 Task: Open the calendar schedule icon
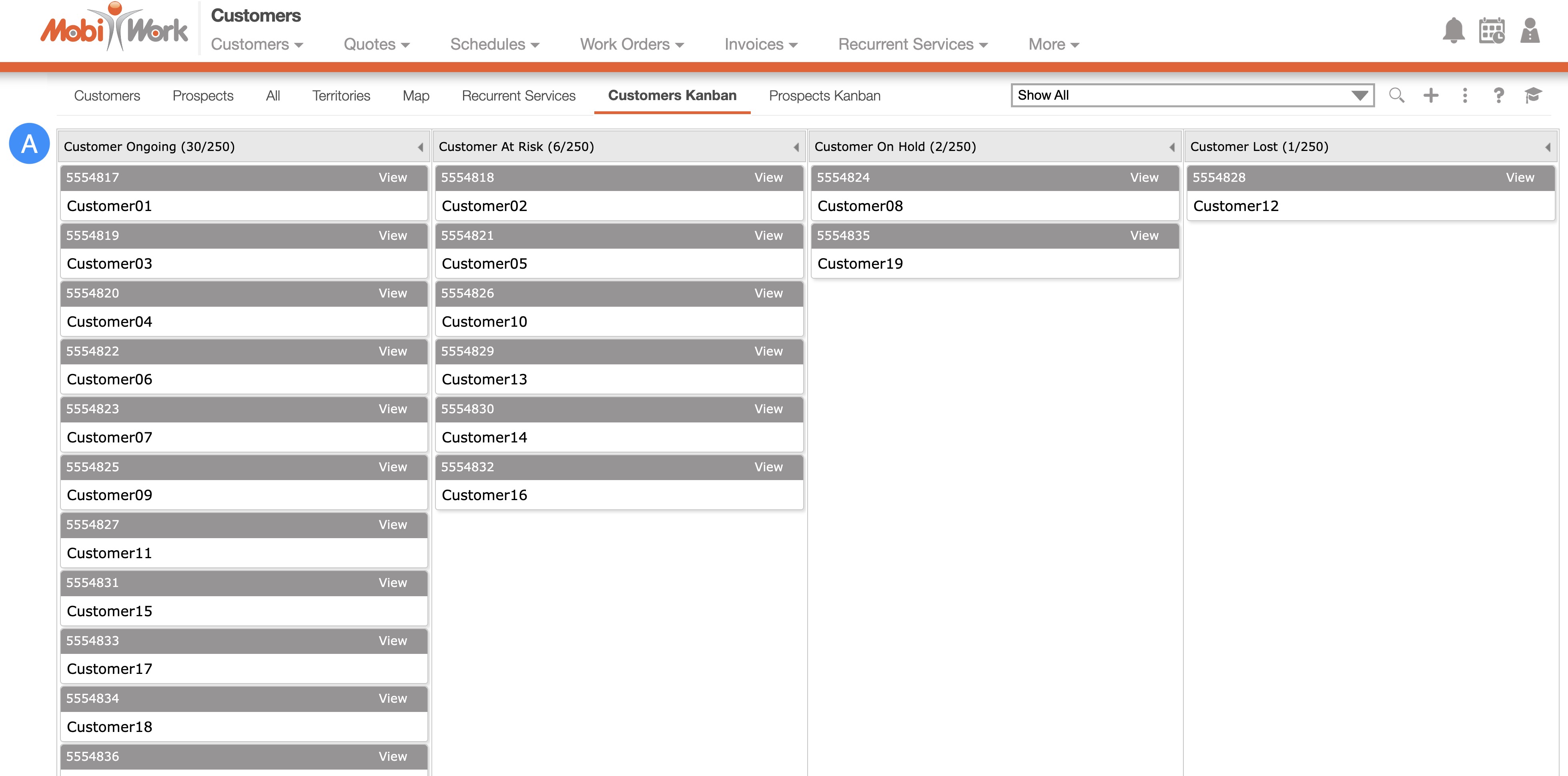click(x=1491, y=30)
